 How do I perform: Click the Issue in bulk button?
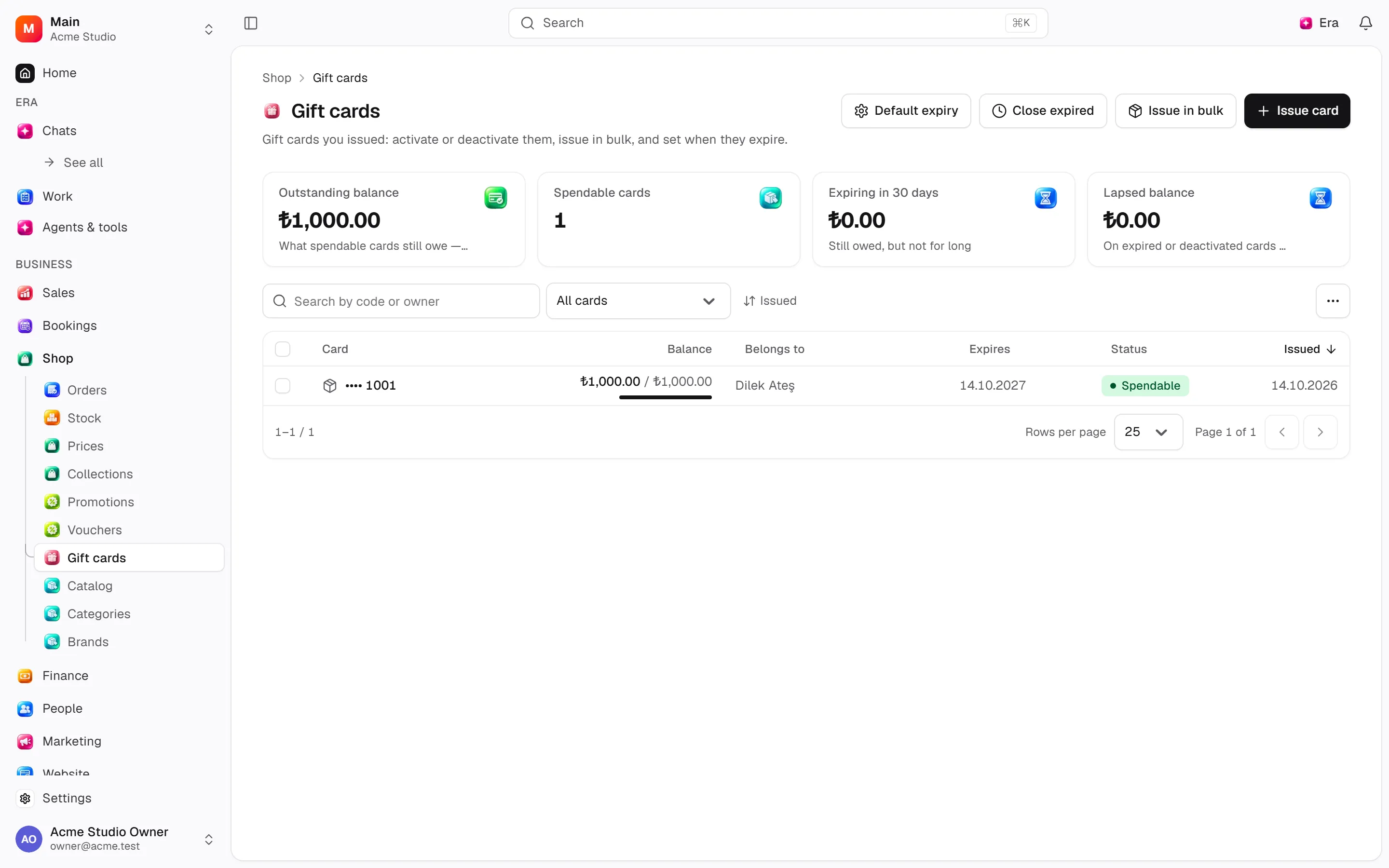tap(1175, 111)
